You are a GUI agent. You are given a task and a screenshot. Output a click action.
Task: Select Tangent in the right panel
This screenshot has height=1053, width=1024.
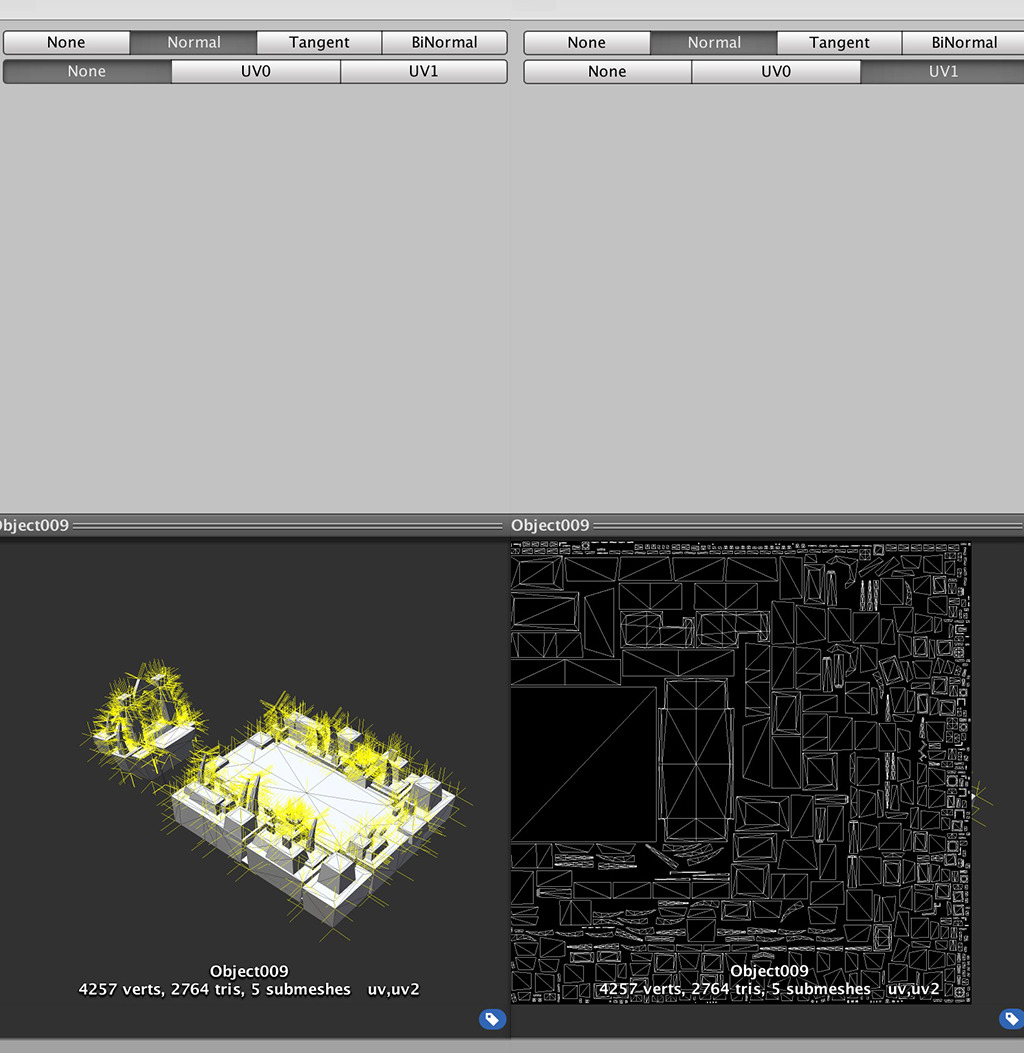tap(839, 43)
